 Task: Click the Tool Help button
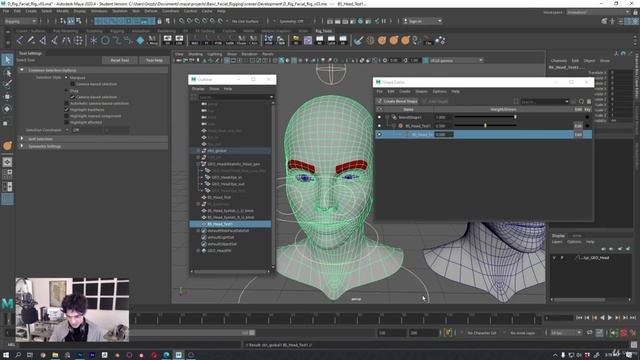(154, 60)
